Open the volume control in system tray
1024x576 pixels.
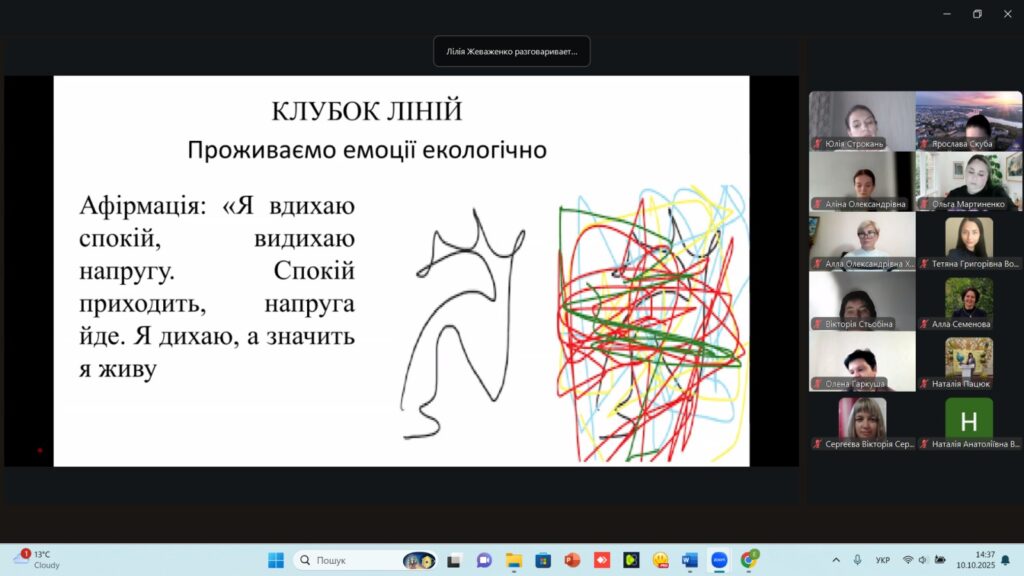coord(923,560)
